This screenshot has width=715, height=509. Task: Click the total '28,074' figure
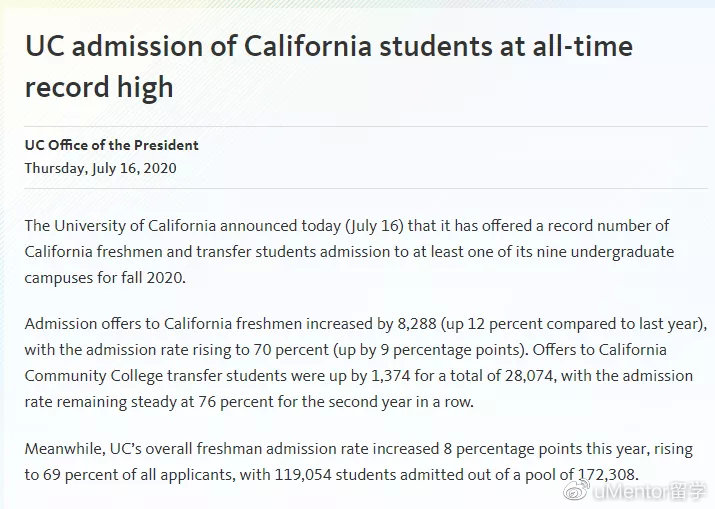coord(530,376)
